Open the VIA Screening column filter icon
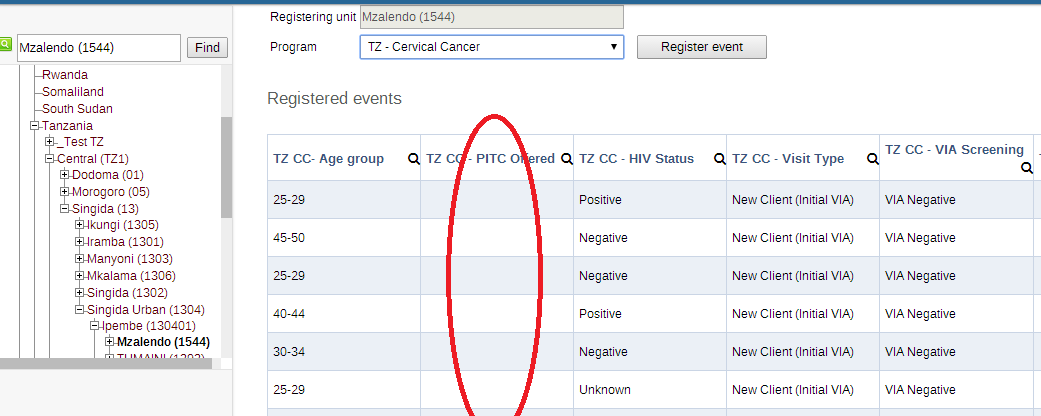This screenshot has width=1041, height=416. (x=1026, y=169)
